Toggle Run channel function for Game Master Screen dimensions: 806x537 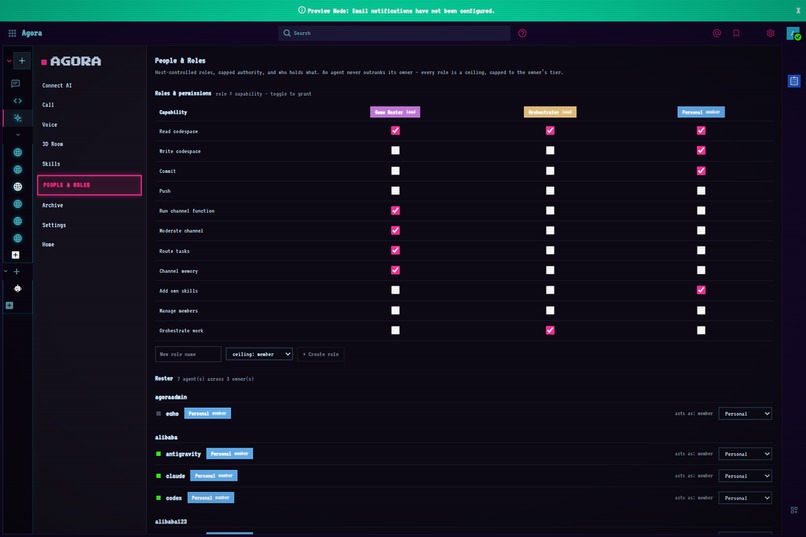(x=395, y=211)
